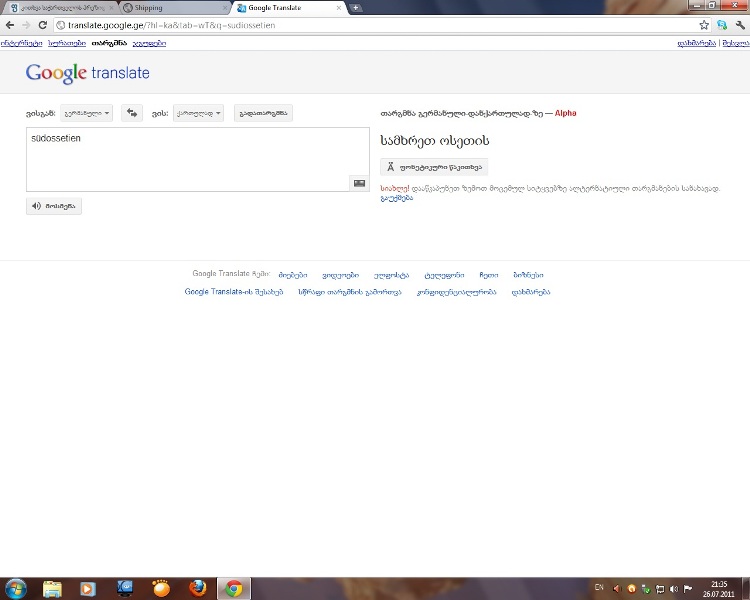Open the target language dropdown
This screenshot has height=600, width=750.
tap(199, 113)
